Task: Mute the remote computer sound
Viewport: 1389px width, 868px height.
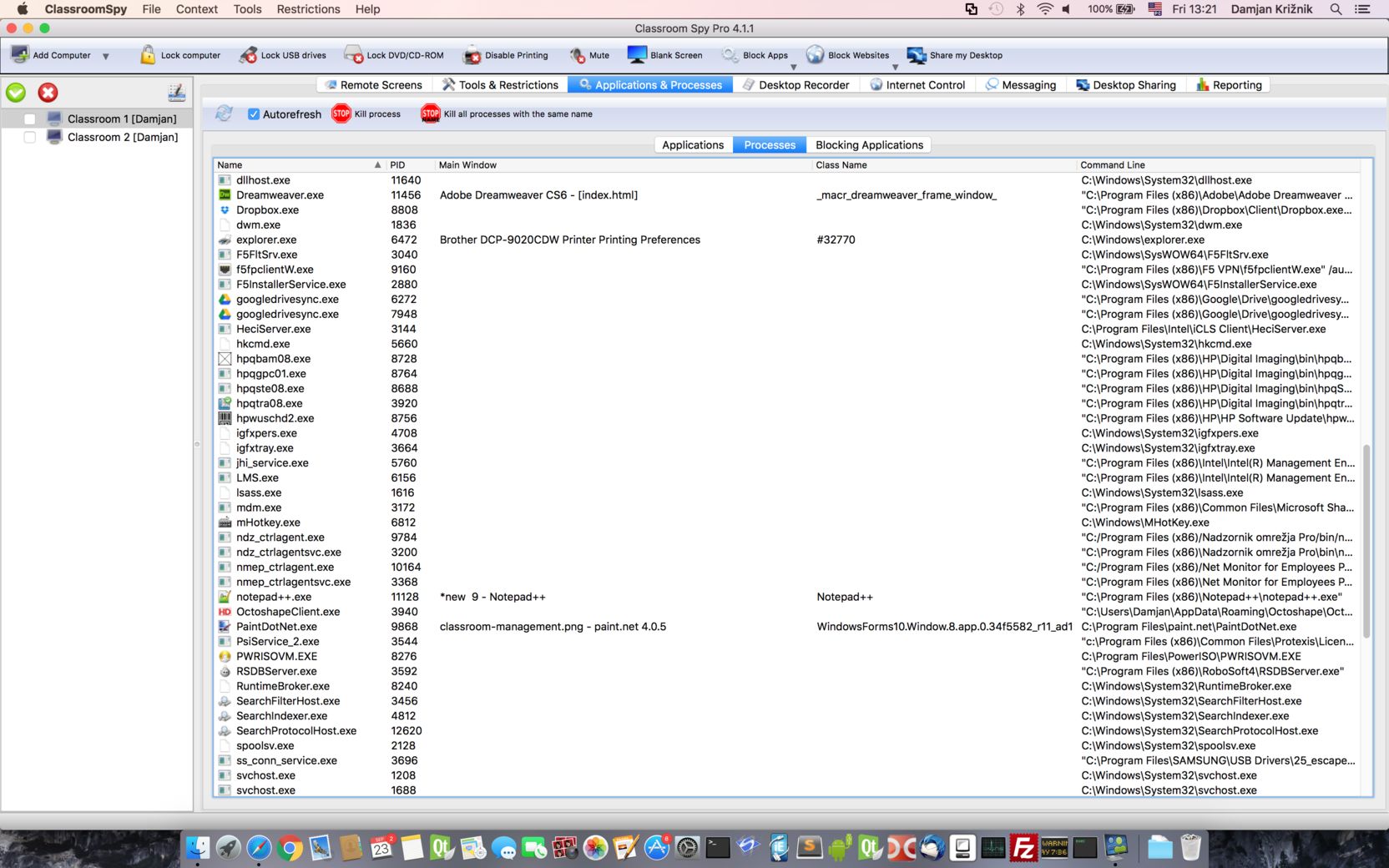Action: (578, 55)
